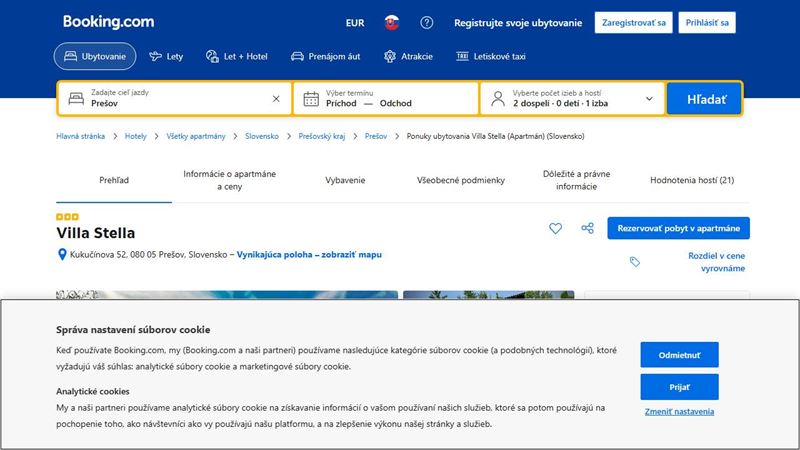Switch to Informácie o apartmáne a ceny tab

[230, 180]
